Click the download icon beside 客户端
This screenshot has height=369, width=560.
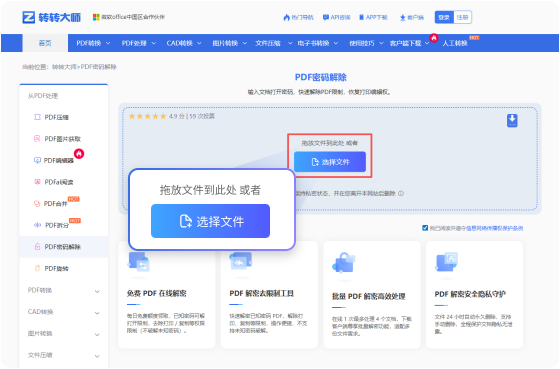(x=402, y=18)
